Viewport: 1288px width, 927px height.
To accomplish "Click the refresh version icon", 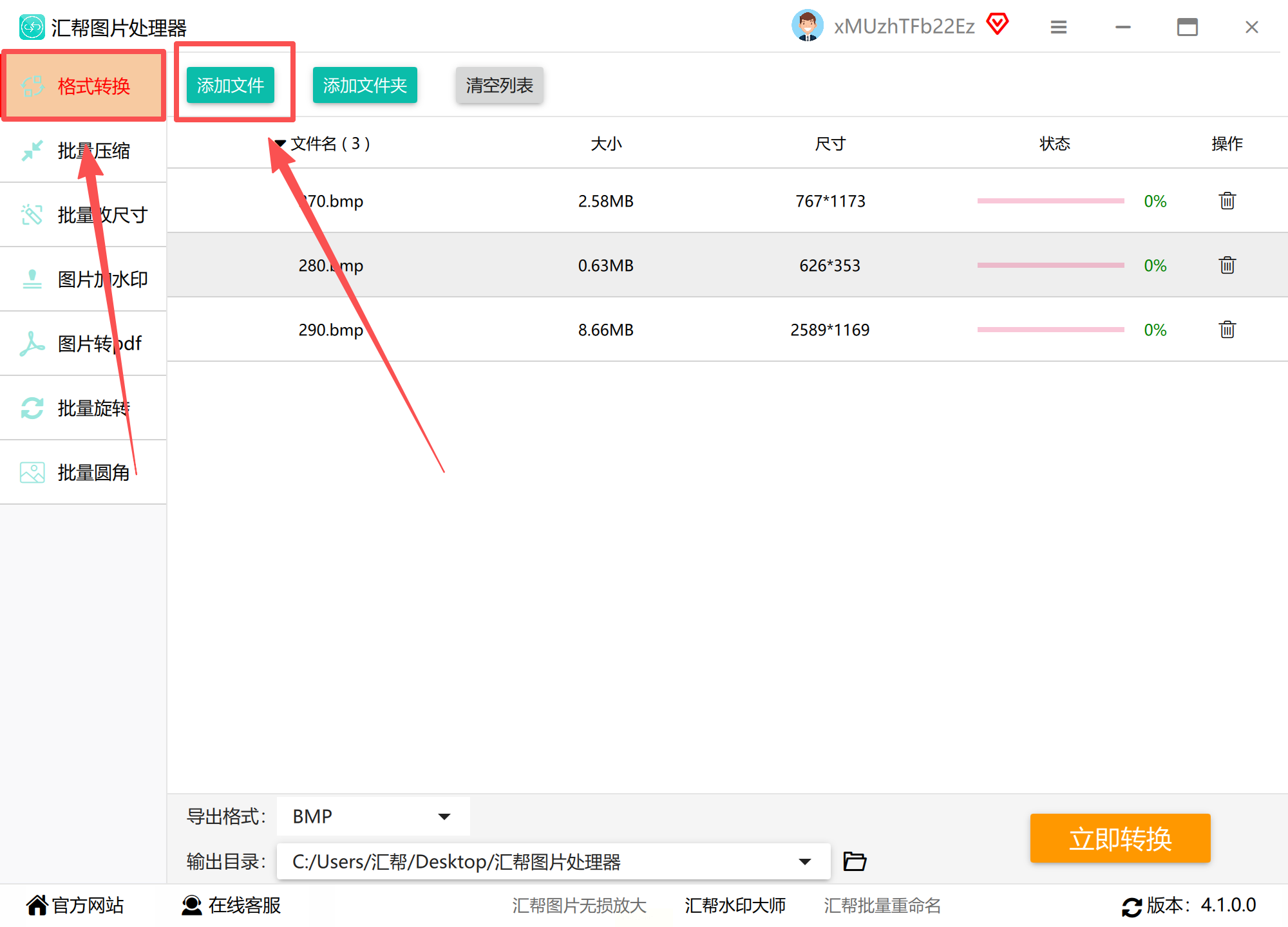I will pos(1132,906).
